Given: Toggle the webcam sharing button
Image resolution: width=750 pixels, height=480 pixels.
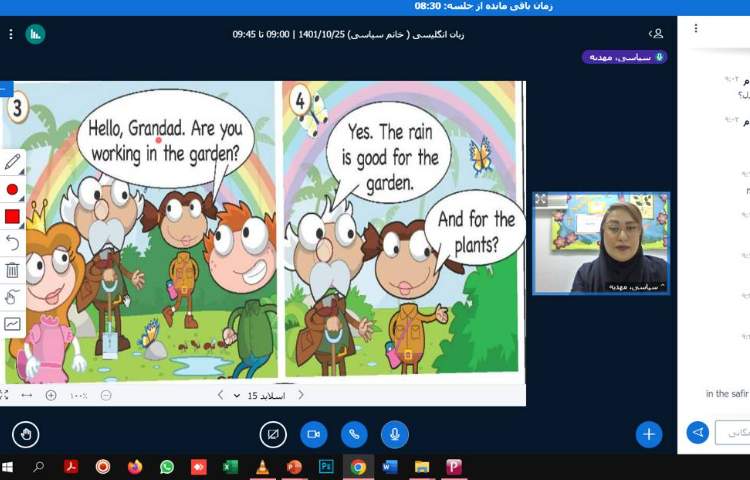Looking at the screenshot, I should coord(313,434).
